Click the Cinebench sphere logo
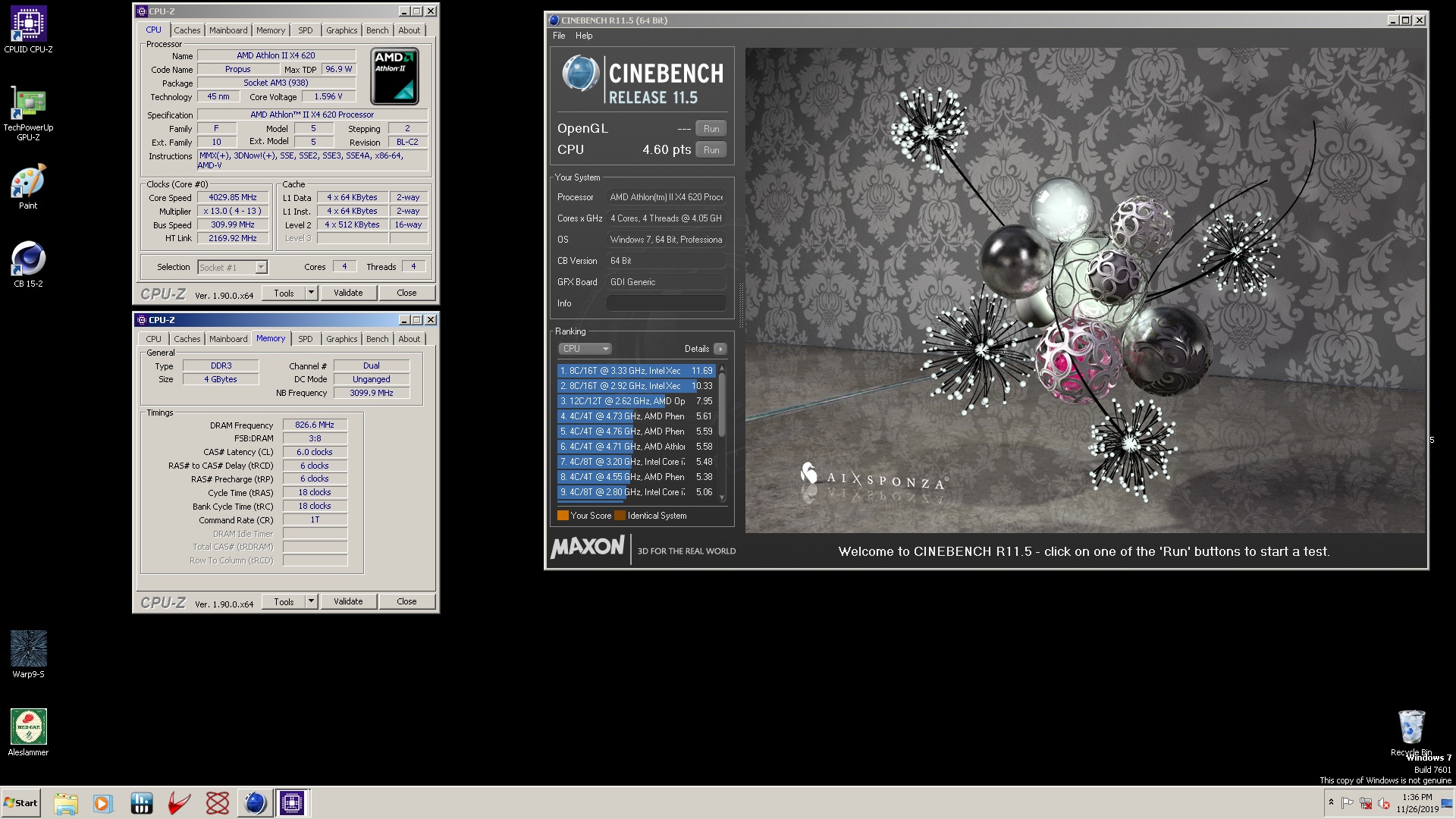The image size is (1456, 819). pos(581,74)
